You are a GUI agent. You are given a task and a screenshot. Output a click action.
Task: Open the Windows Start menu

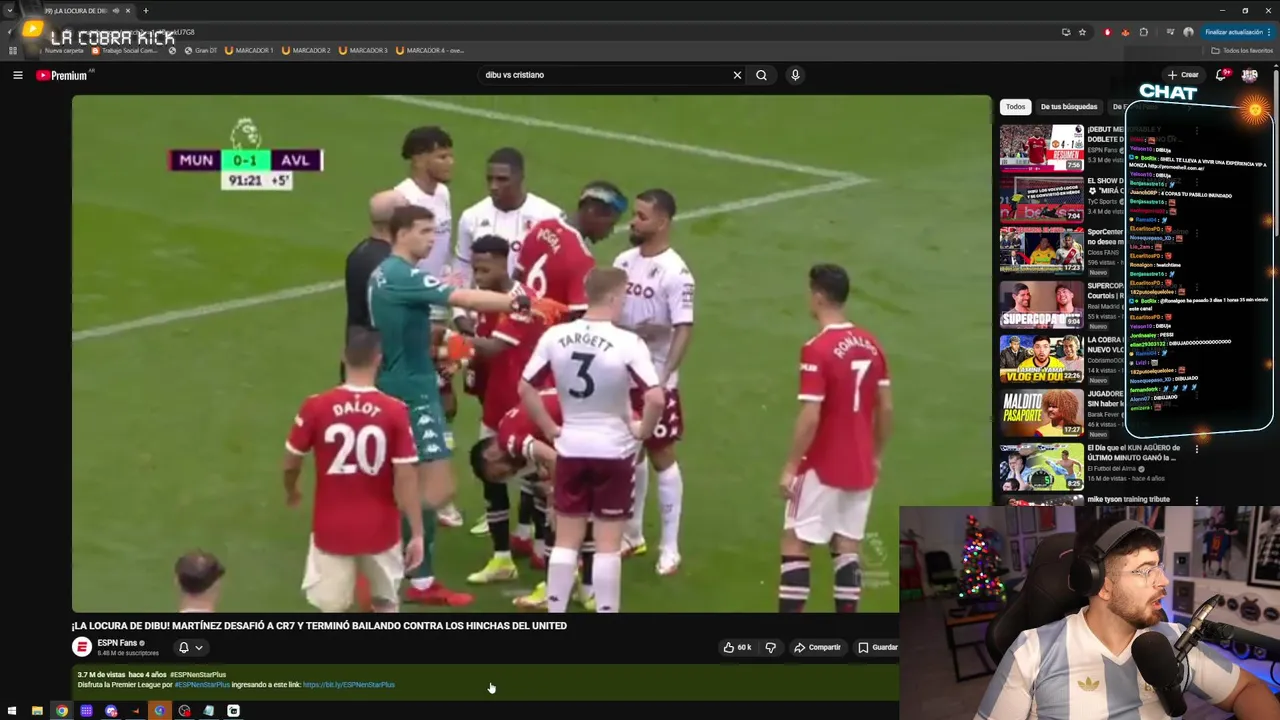tap(12, 711)
